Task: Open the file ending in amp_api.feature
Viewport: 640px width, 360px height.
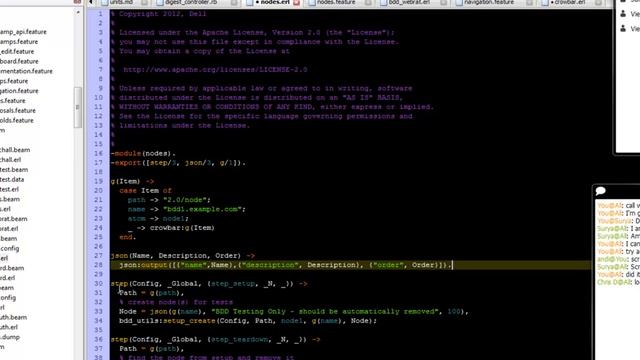Action: coord(23,32)
